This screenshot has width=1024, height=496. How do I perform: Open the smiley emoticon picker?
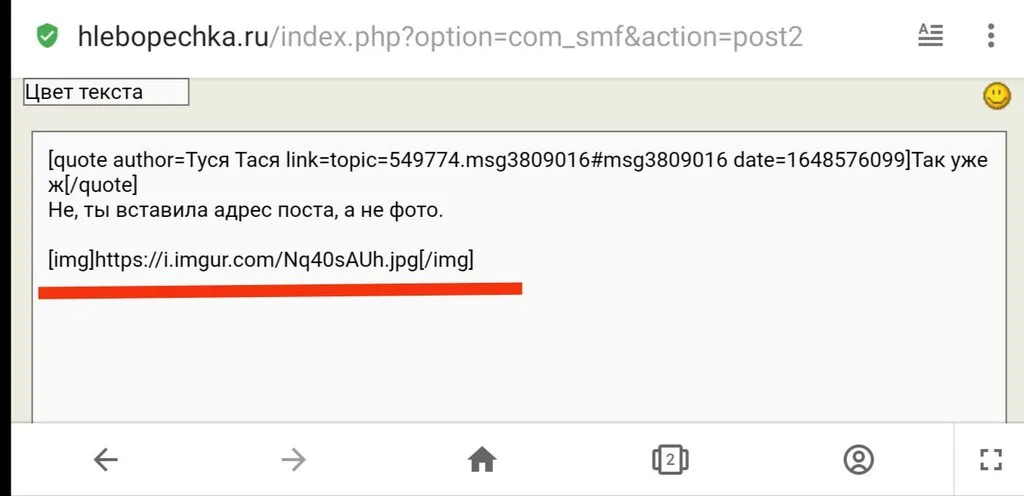[x=996, y=96]
